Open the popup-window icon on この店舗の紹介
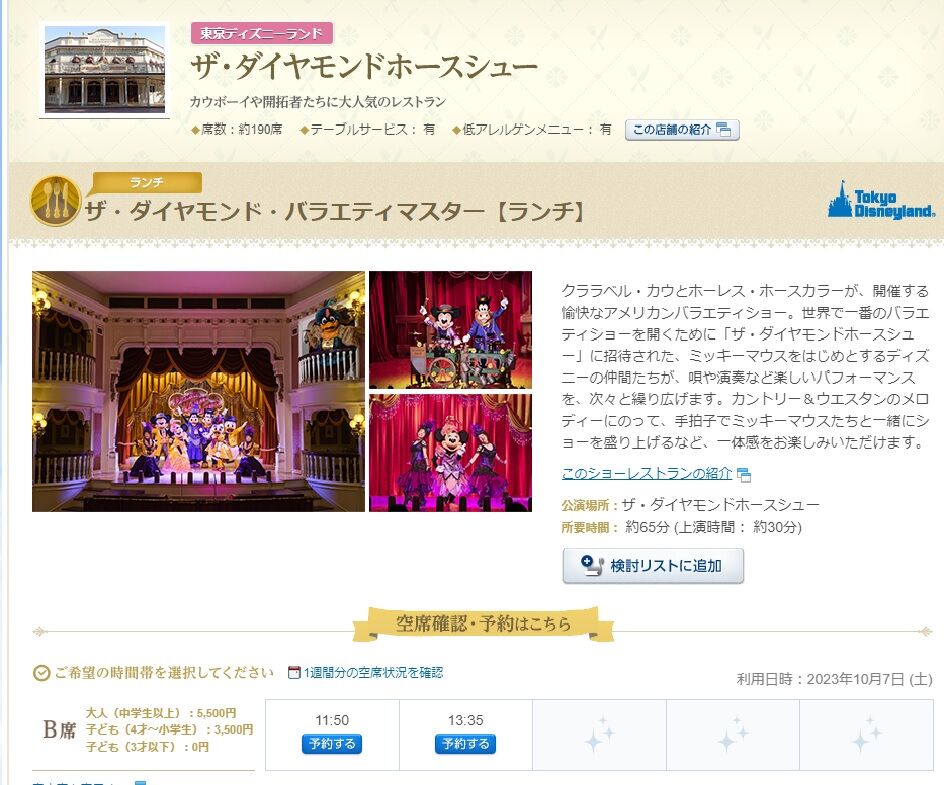Screen dimensions: 944x785 [x=724, y=129]
